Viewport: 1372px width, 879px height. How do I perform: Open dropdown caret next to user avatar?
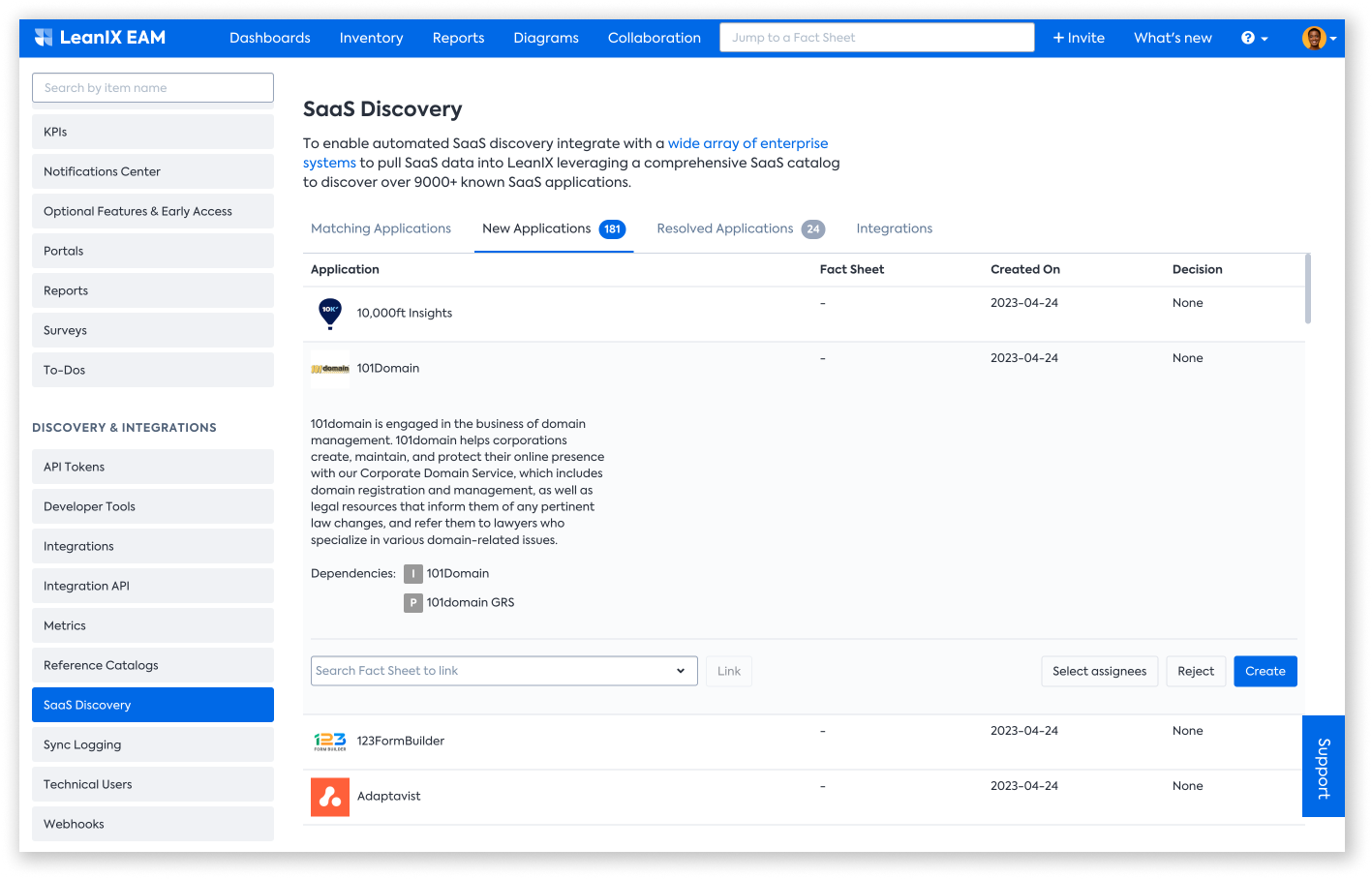(x=1333, y=39)
